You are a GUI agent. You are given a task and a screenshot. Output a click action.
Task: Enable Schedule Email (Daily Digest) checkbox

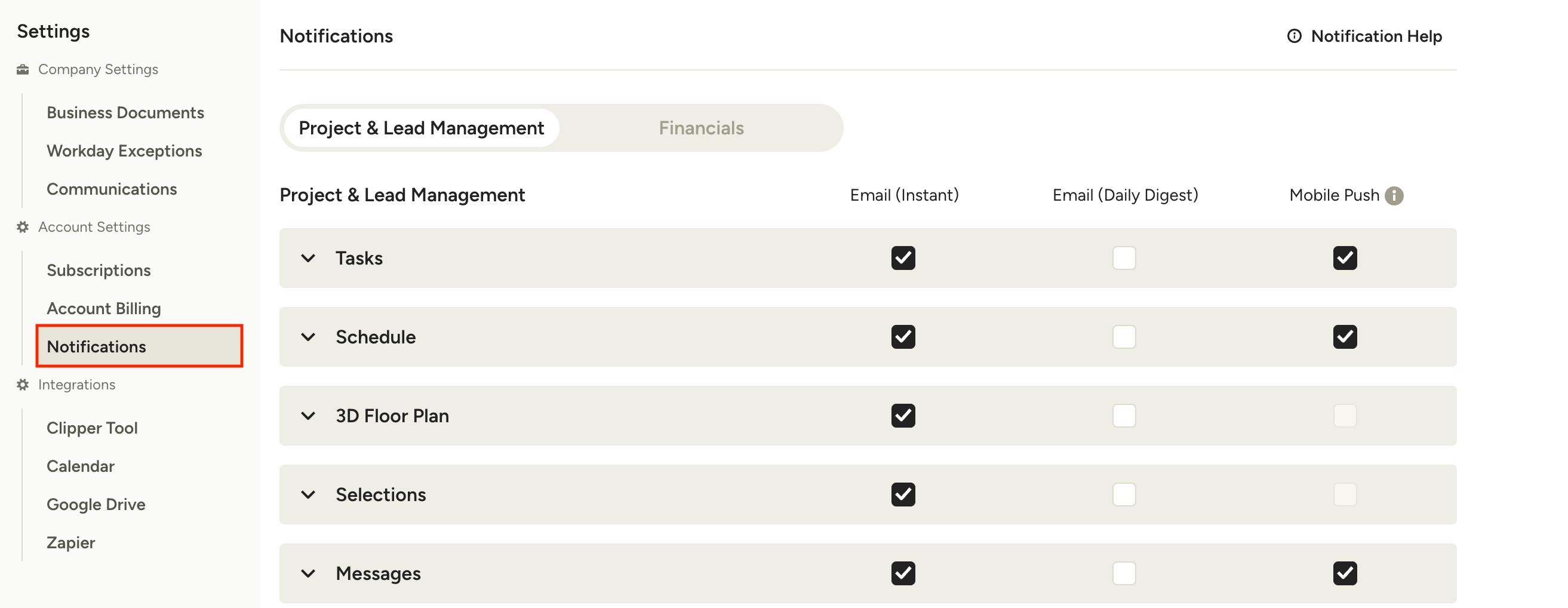(x=1124, y=337)
